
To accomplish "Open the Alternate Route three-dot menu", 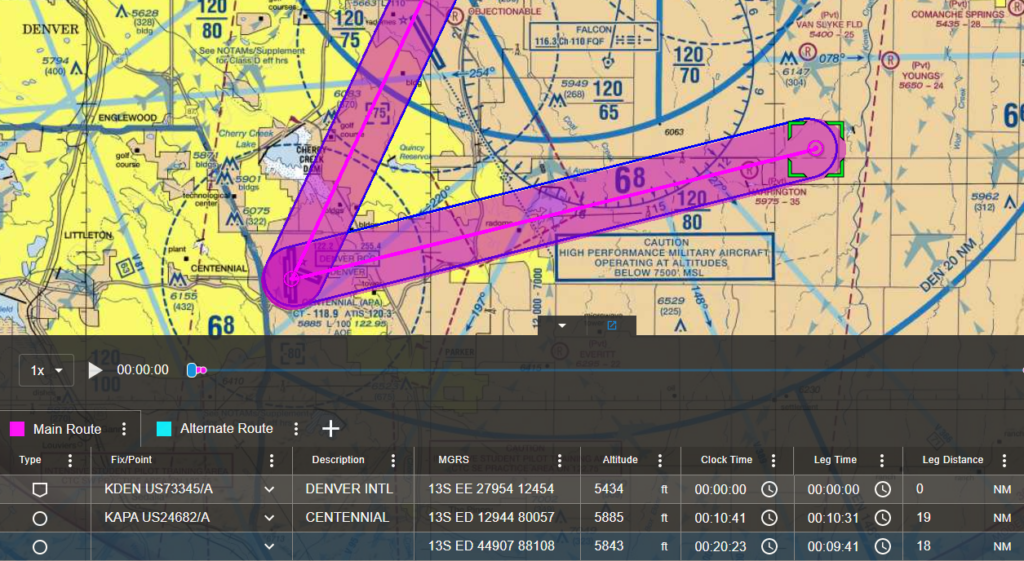I will [x=296, y=429].
